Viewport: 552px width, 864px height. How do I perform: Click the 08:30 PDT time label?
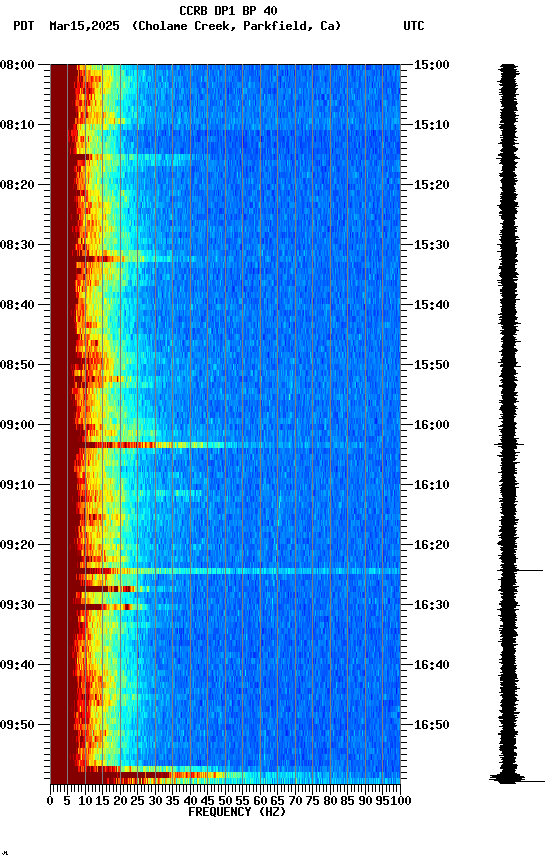[17, 245]
